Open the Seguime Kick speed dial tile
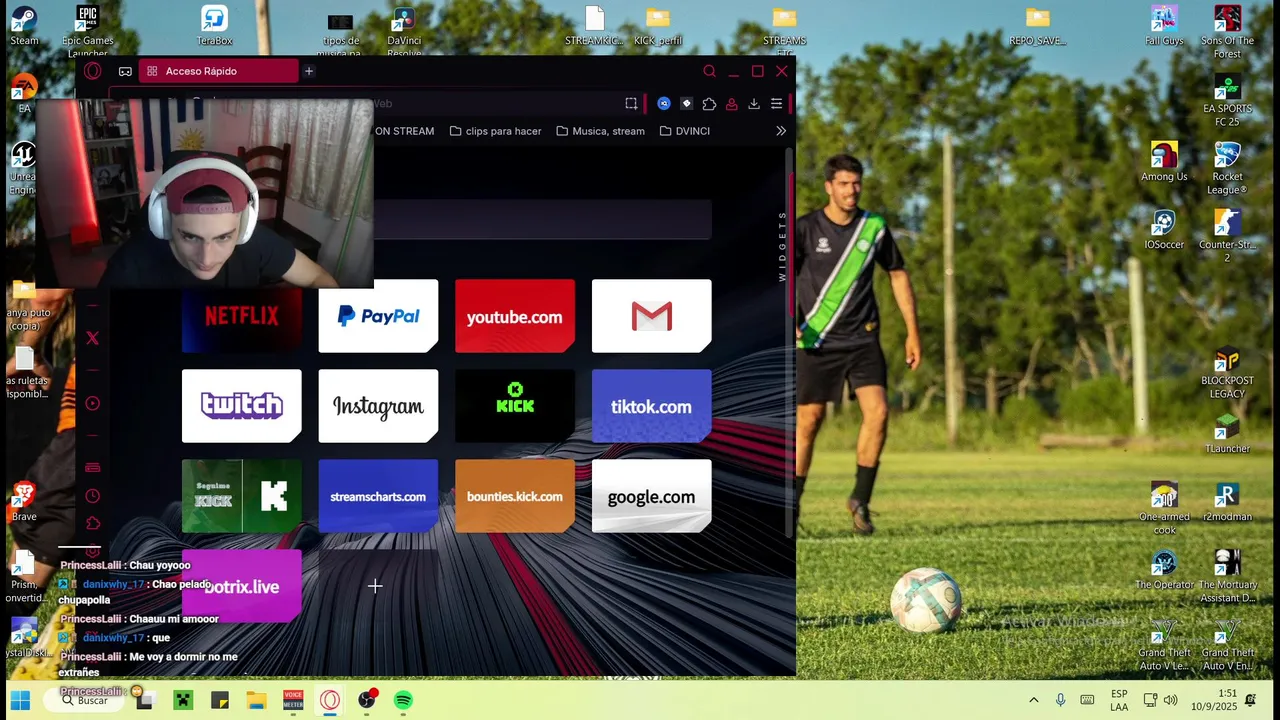The height and width of the screenshot is (720, 1280). [x=242, y=496]
